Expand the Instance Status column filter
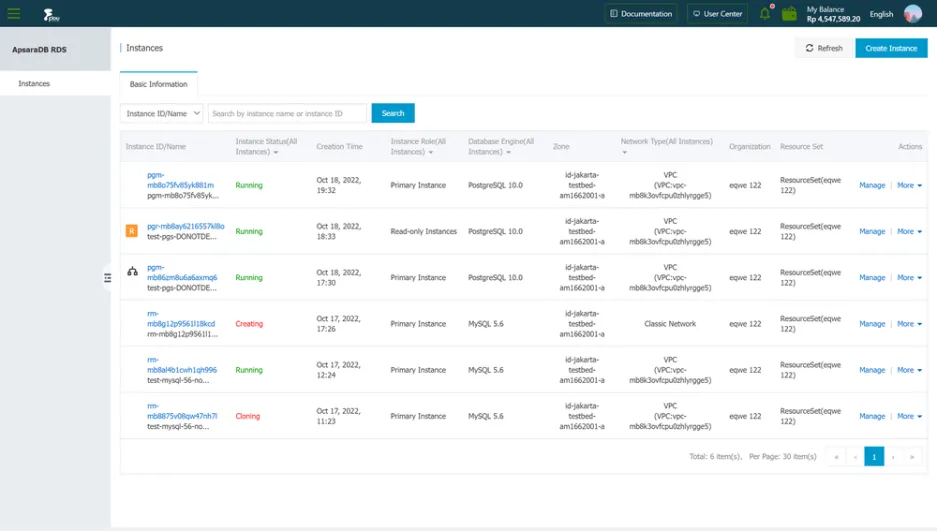937x531 pixels. coord(276,152)
